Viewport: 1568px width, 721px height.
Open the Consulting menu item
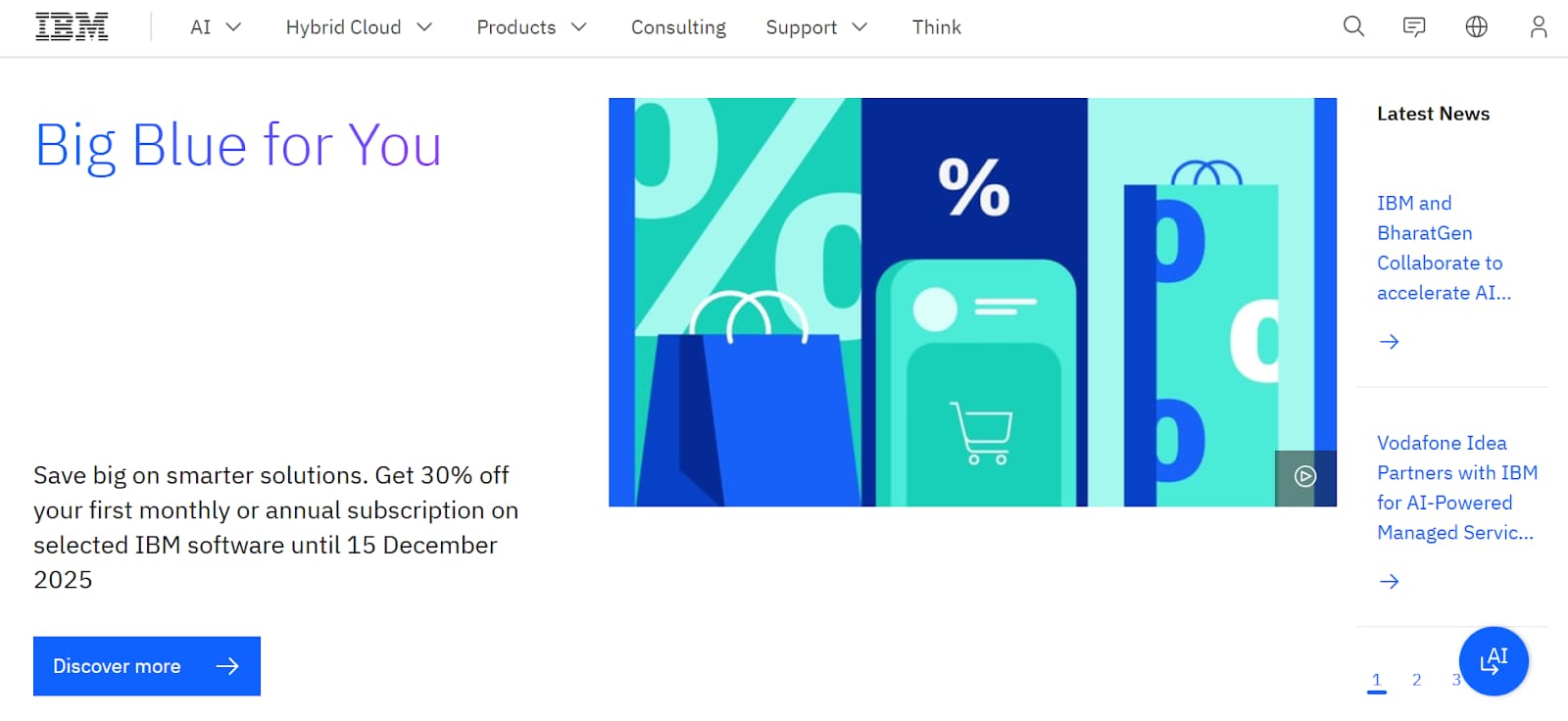click(678, 27)
